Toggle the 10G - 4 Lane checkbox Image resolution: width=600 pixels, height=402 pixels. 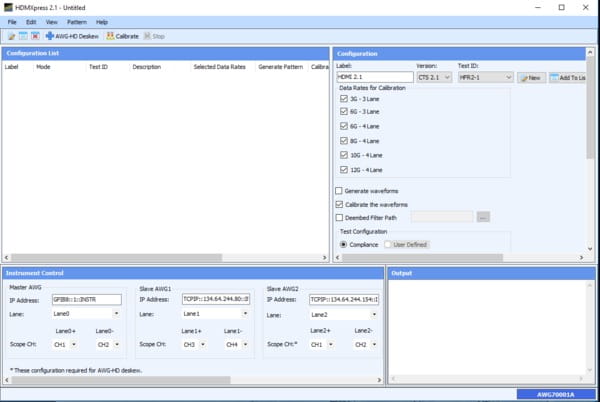(x=344, y=155)
